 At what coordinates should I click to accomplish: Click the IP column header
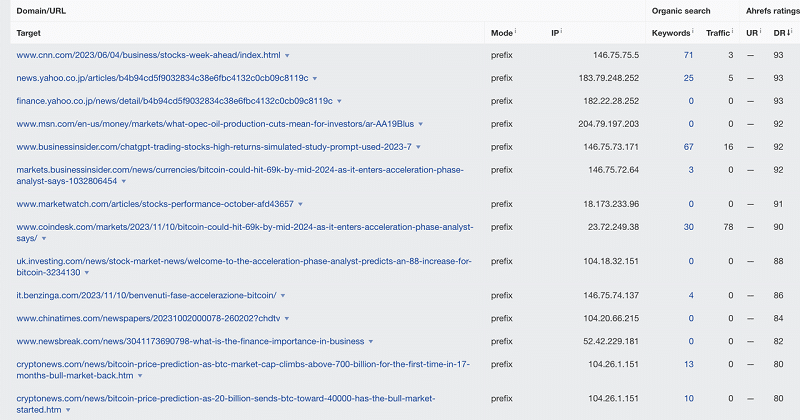coord(555,33)
